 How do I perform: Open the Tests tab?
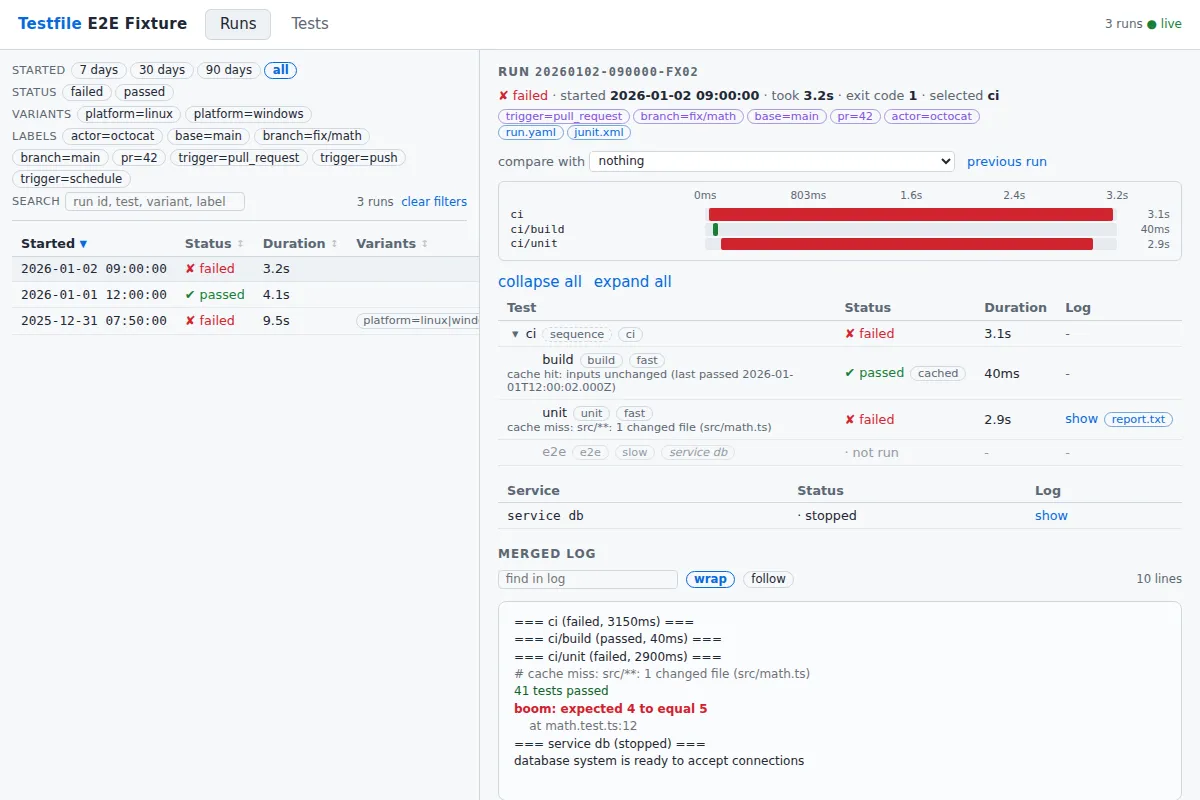click(x=310, y=24)
